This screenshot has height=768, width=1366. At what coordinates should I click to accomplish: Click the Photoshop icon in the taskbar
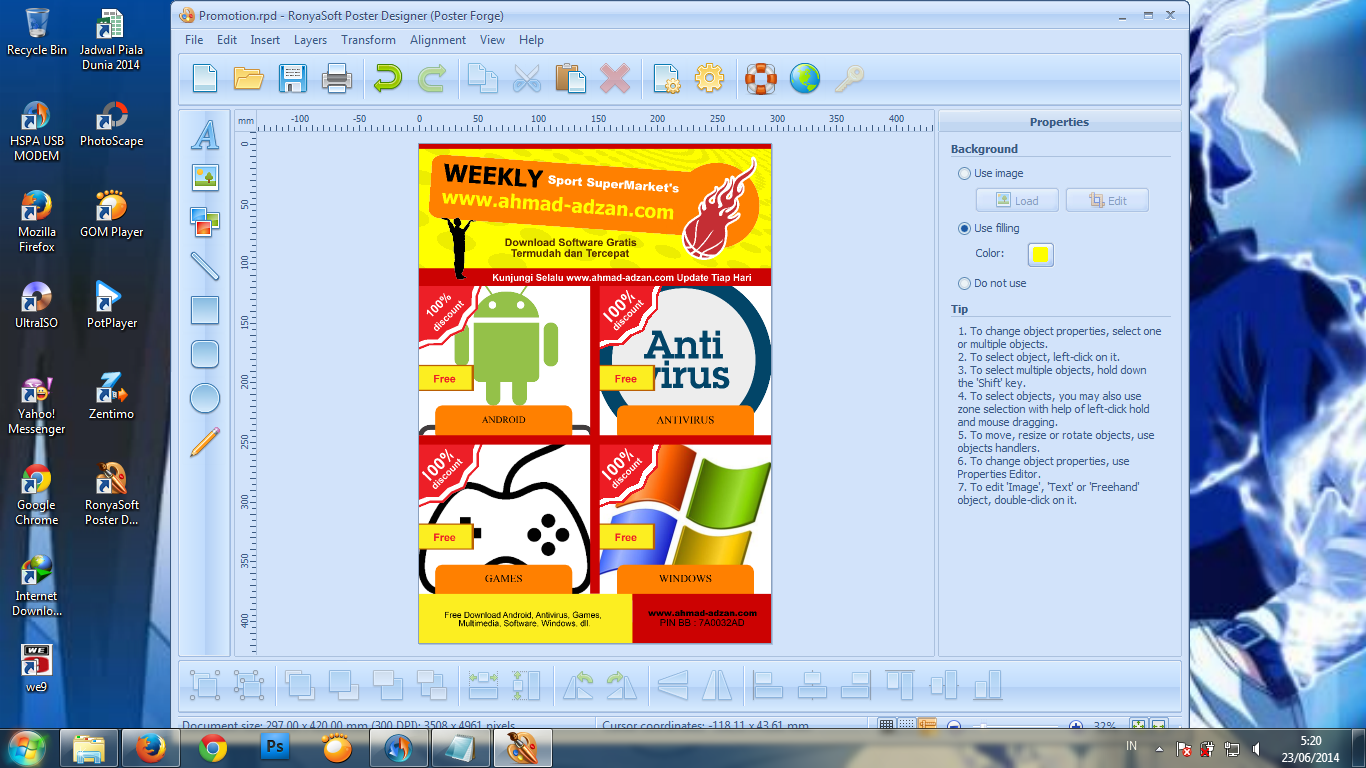pyautogui.click(x=274, y=748)
